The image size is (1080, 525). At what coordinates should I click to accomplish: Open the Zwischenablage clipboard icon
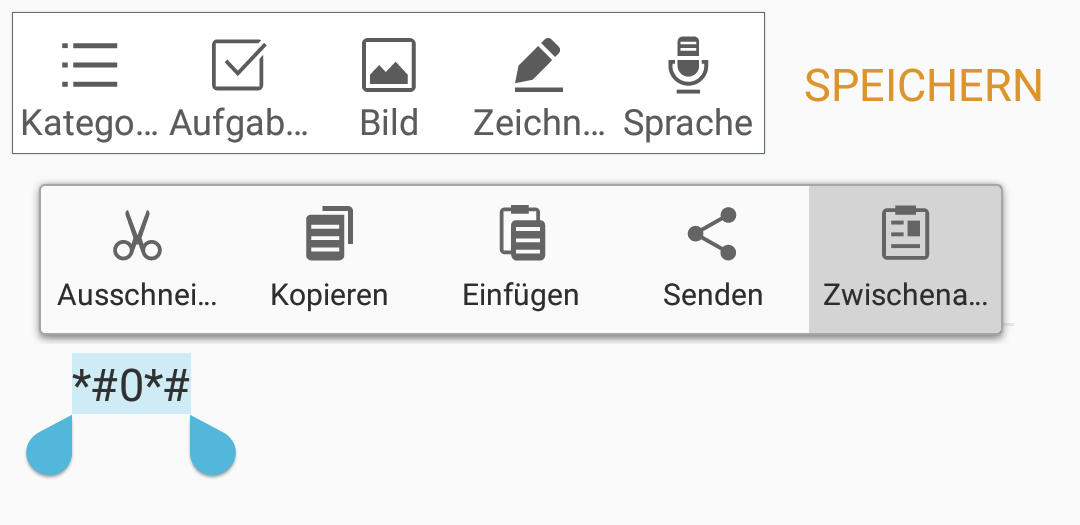(905, 234)
